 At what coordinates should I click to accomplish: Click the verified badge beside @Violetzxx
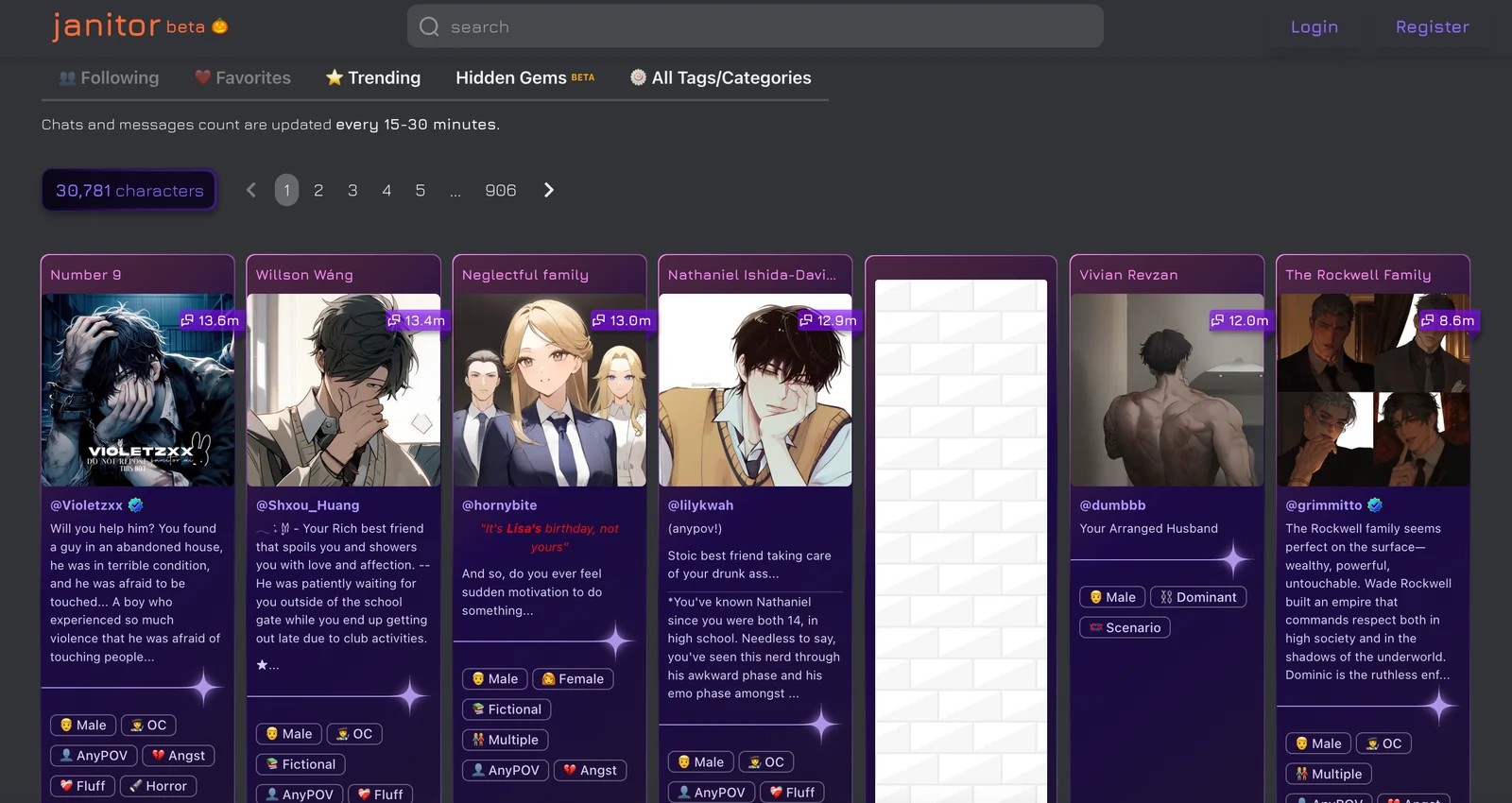136,505
